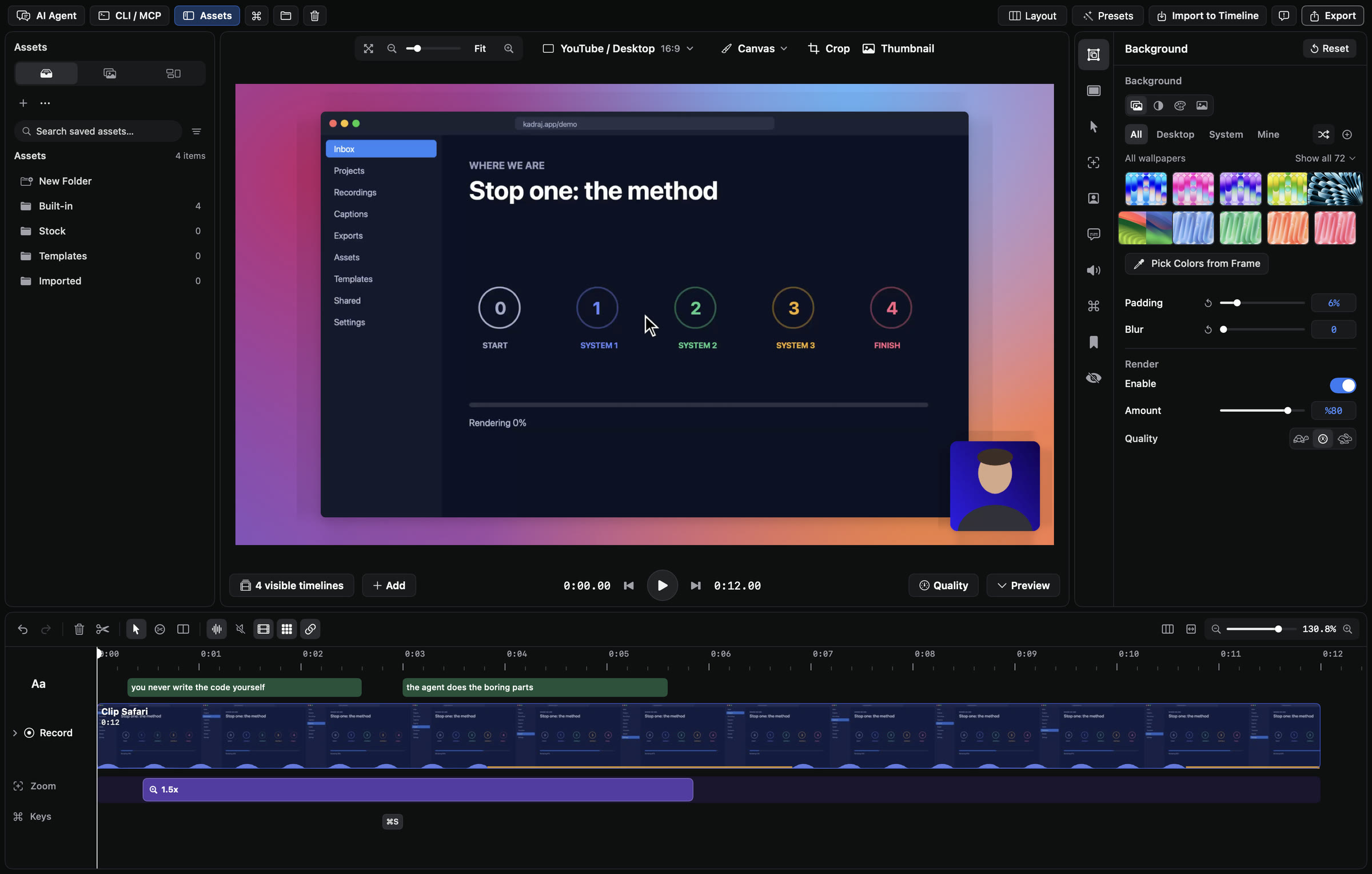The height and width of the screenshot is (874, 1372).
Task: Open Presets
Action: (x=1107, y=15)
